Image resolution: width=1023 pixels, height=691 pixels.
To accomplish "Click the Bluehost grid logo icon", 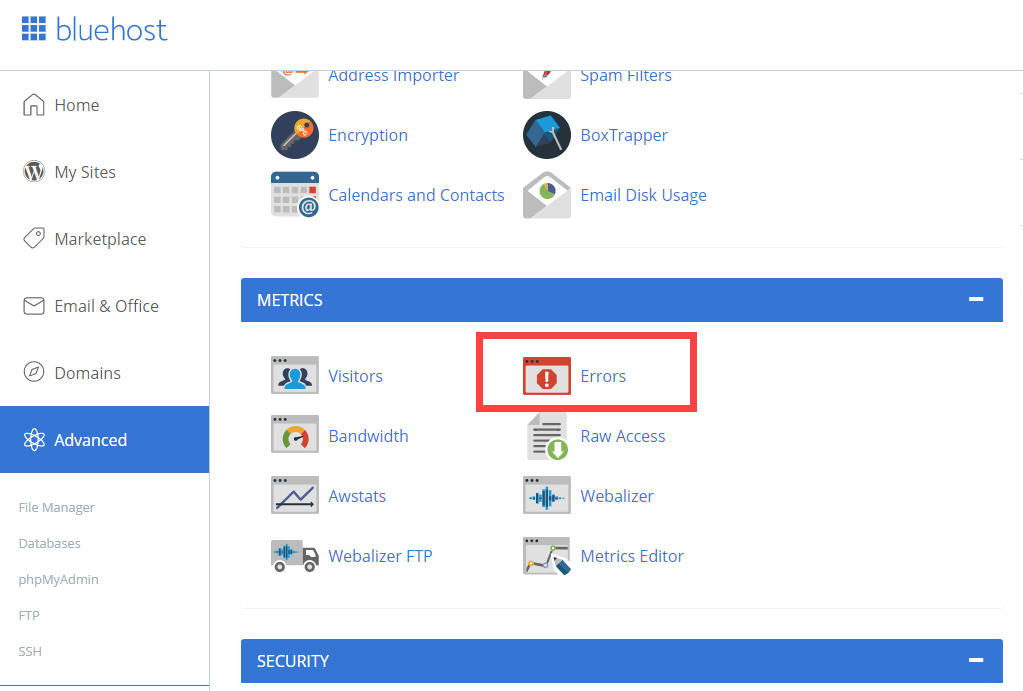I will coord(34,29).
